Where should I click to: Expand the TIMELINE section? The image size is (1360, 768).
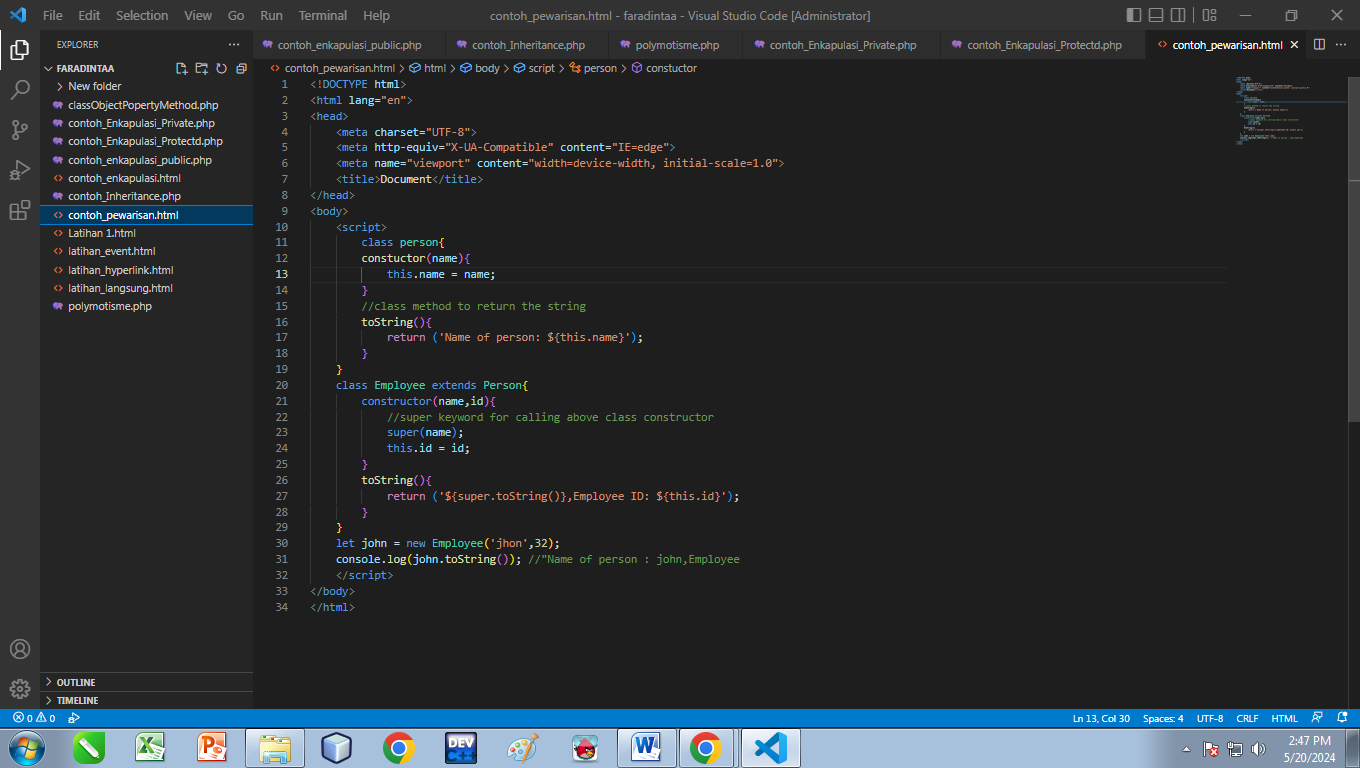[x=146, y=700]
